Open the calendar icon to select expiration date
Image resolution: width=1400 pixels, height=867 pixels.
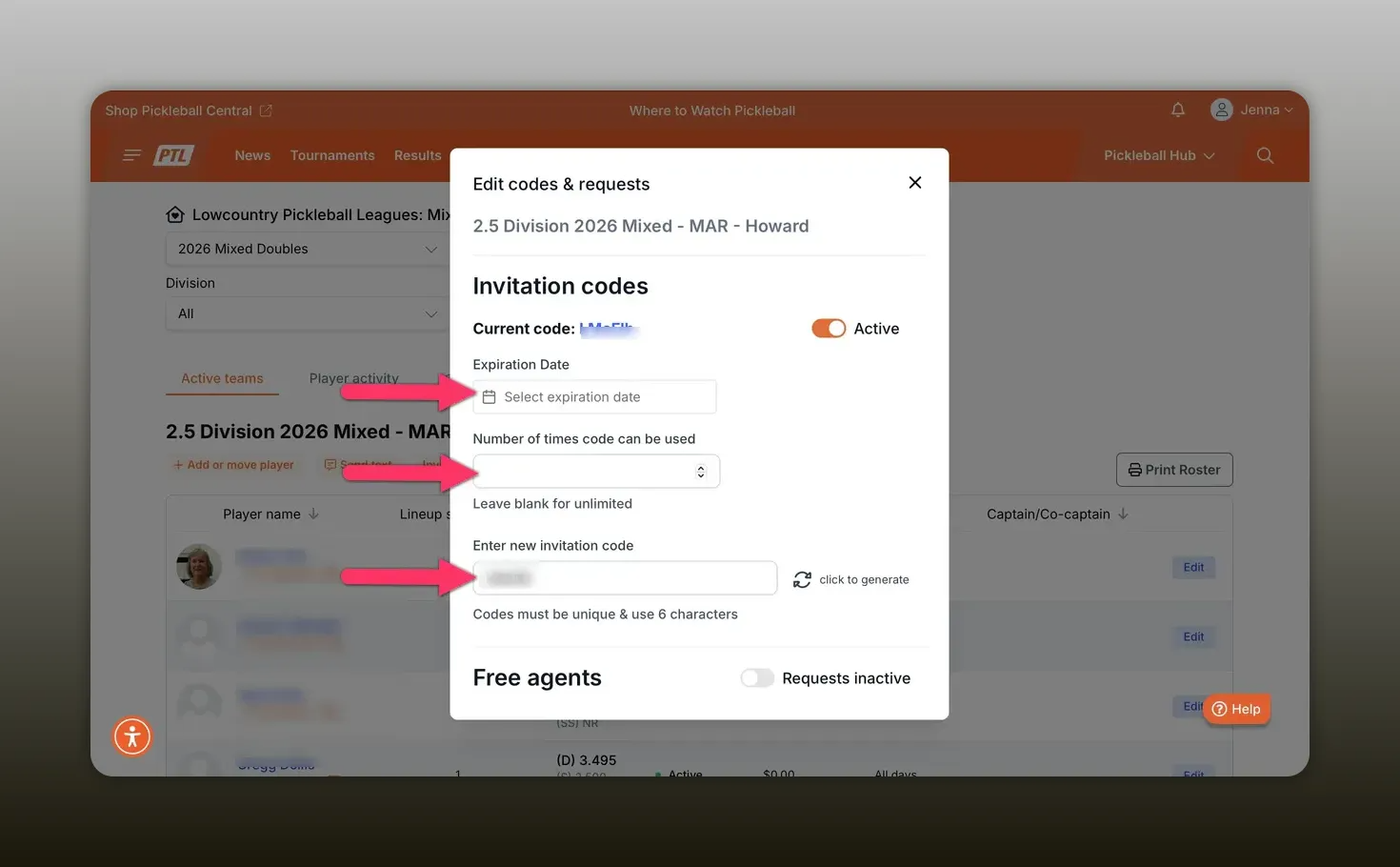click(490, 396)
